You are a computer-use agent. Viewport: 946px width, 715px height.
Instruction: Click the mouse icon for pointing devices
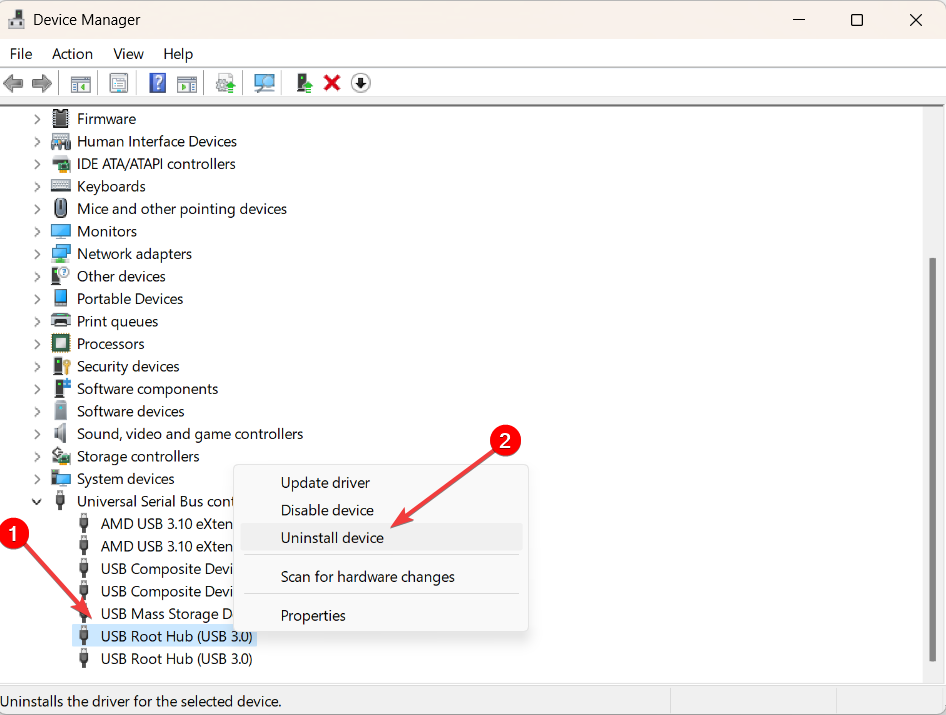point(60,208)
